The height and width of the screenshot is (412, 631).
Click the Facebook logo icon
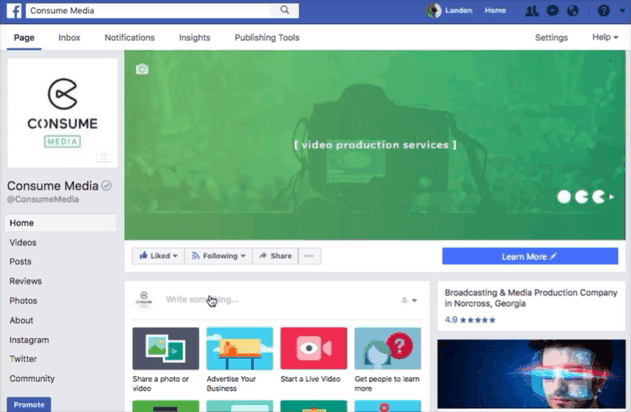pos(14,10)
